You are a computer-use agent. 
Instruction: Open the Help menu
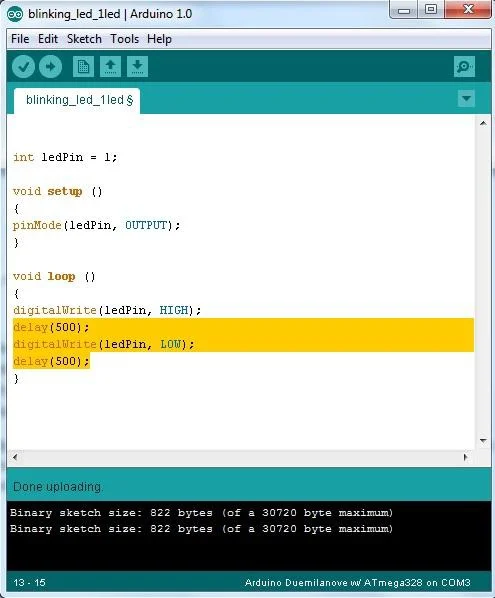(x=159, y=39)
